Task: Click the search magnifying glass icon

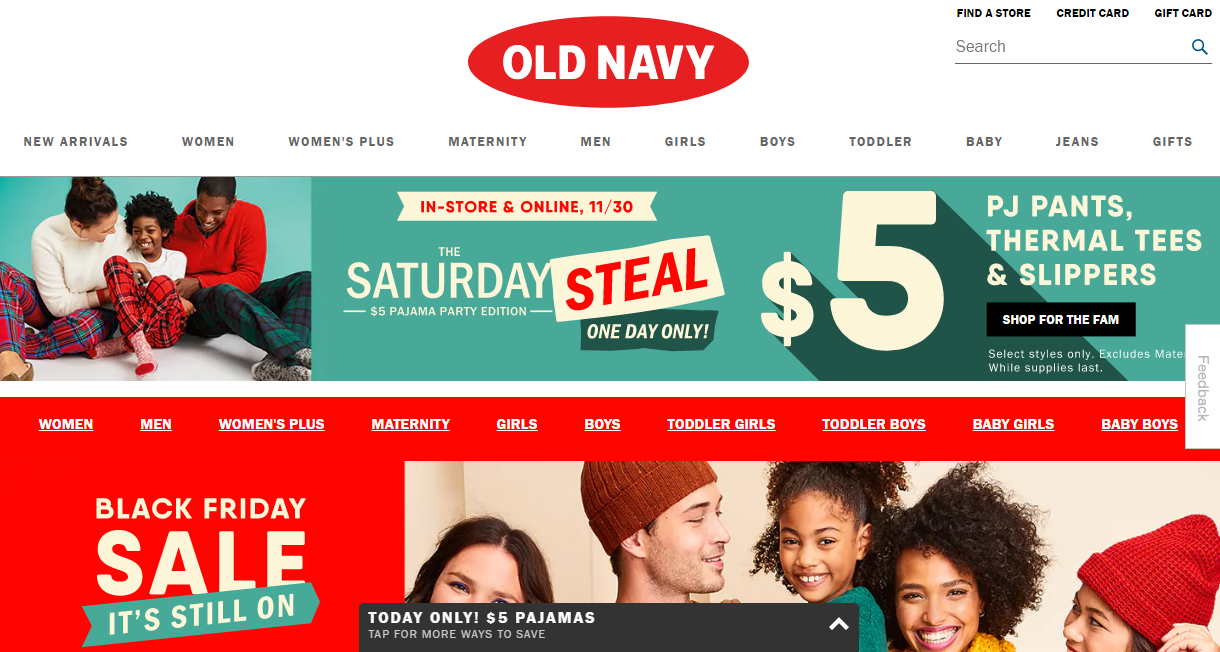Action: pos(1200,47)
